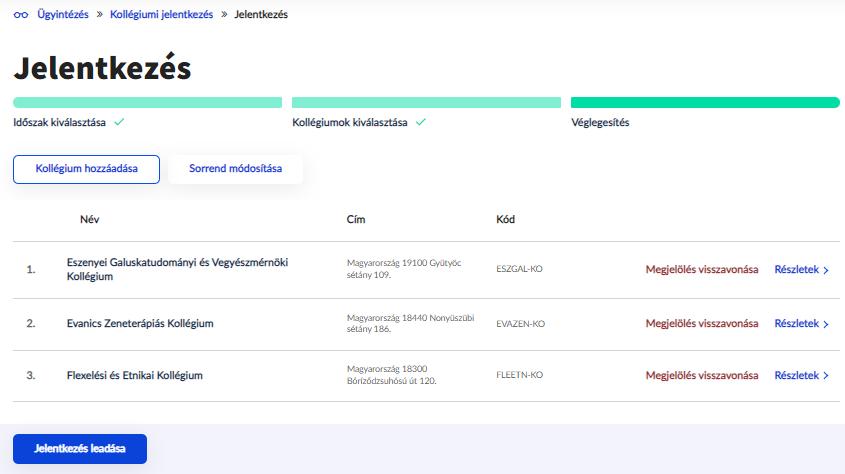Open the Ügyintézés breadcrumb link
Viewport: 845px width, 474px height.
pos(64,15)
